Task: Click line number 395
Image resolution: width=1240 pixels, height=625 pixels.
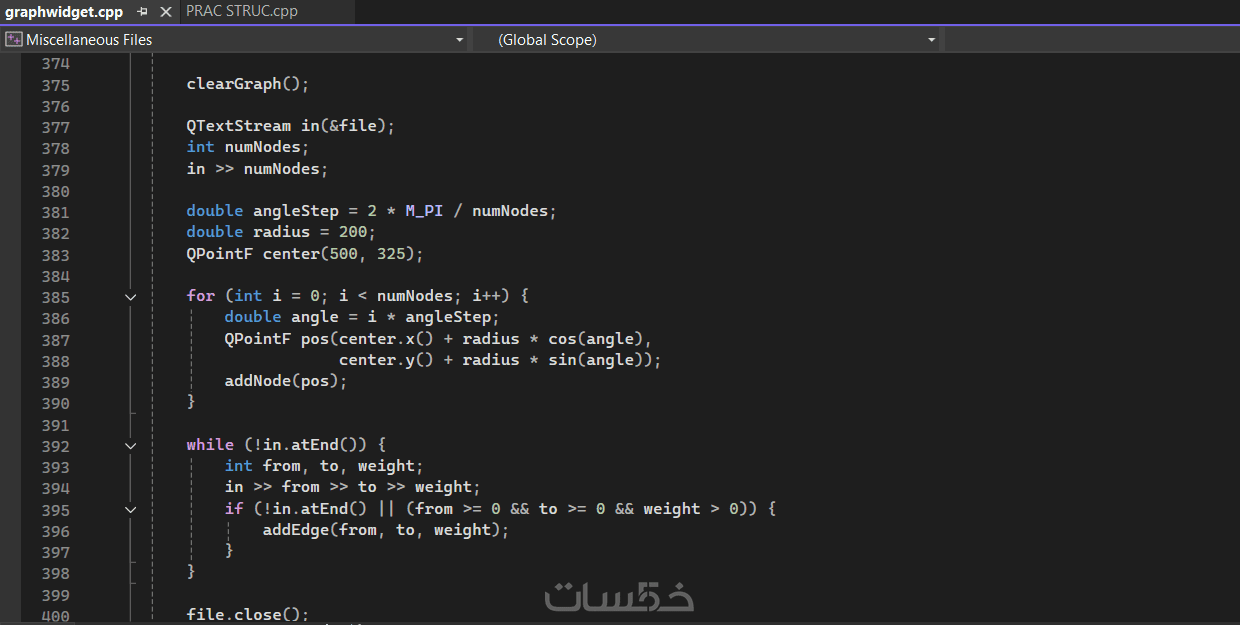Action: point(55,510)
